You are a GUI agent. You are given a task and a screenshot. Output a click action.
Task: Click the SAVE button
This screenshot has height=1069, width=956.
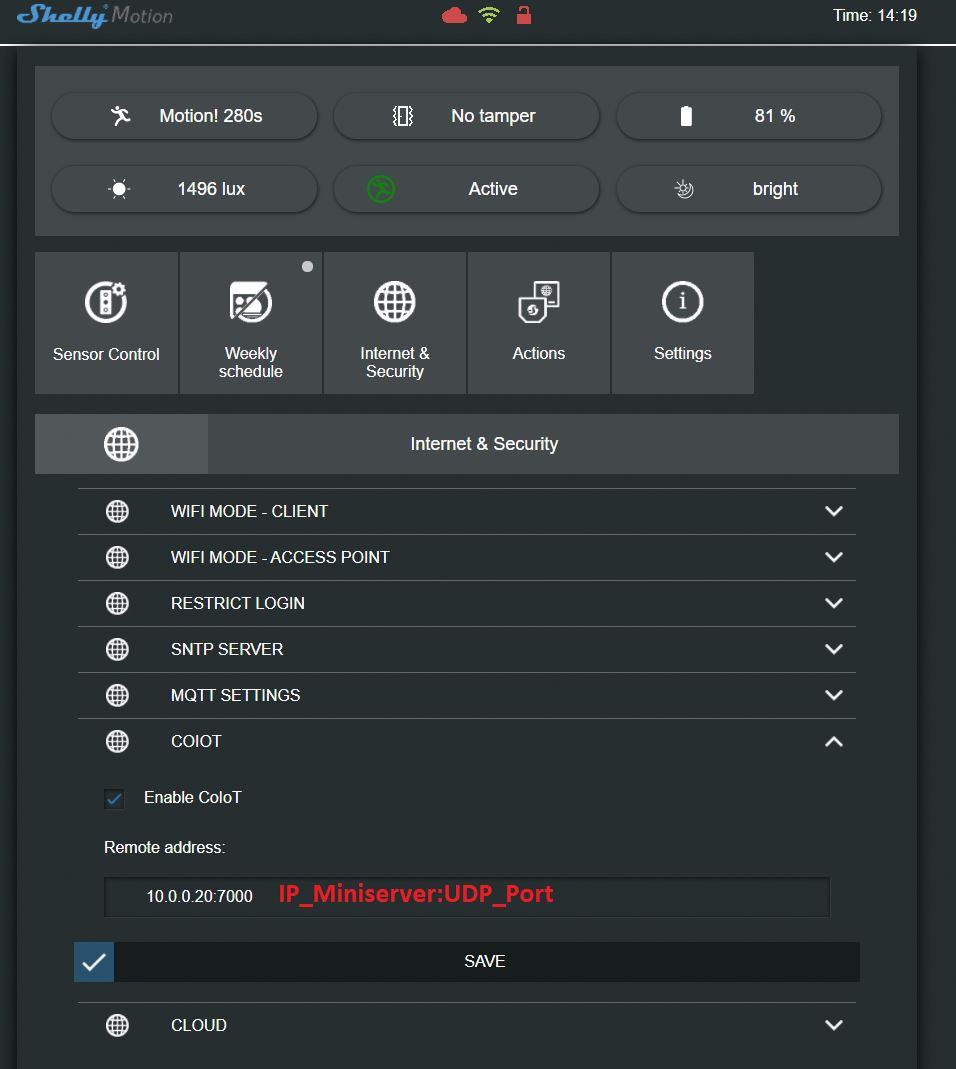(467, 962)
